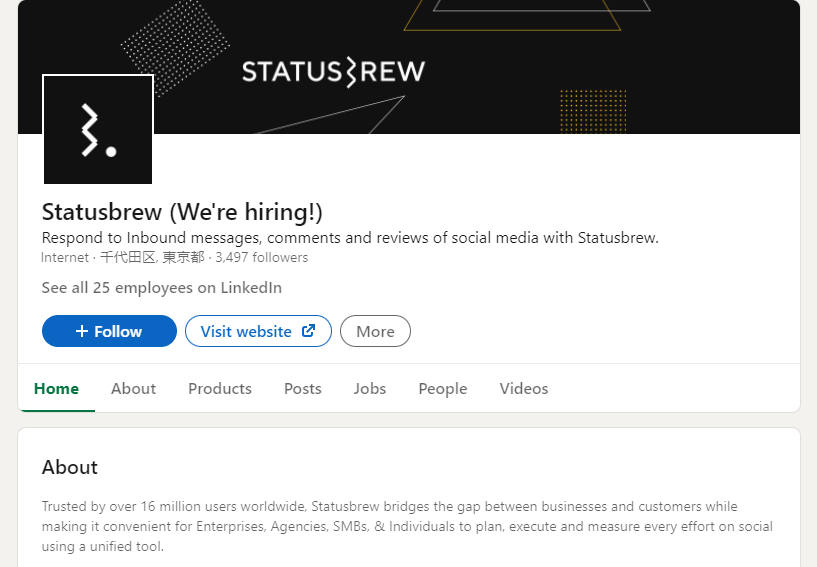Open the Visit website link
Screen dimensions: 817x567
click(x=247, y=331)
